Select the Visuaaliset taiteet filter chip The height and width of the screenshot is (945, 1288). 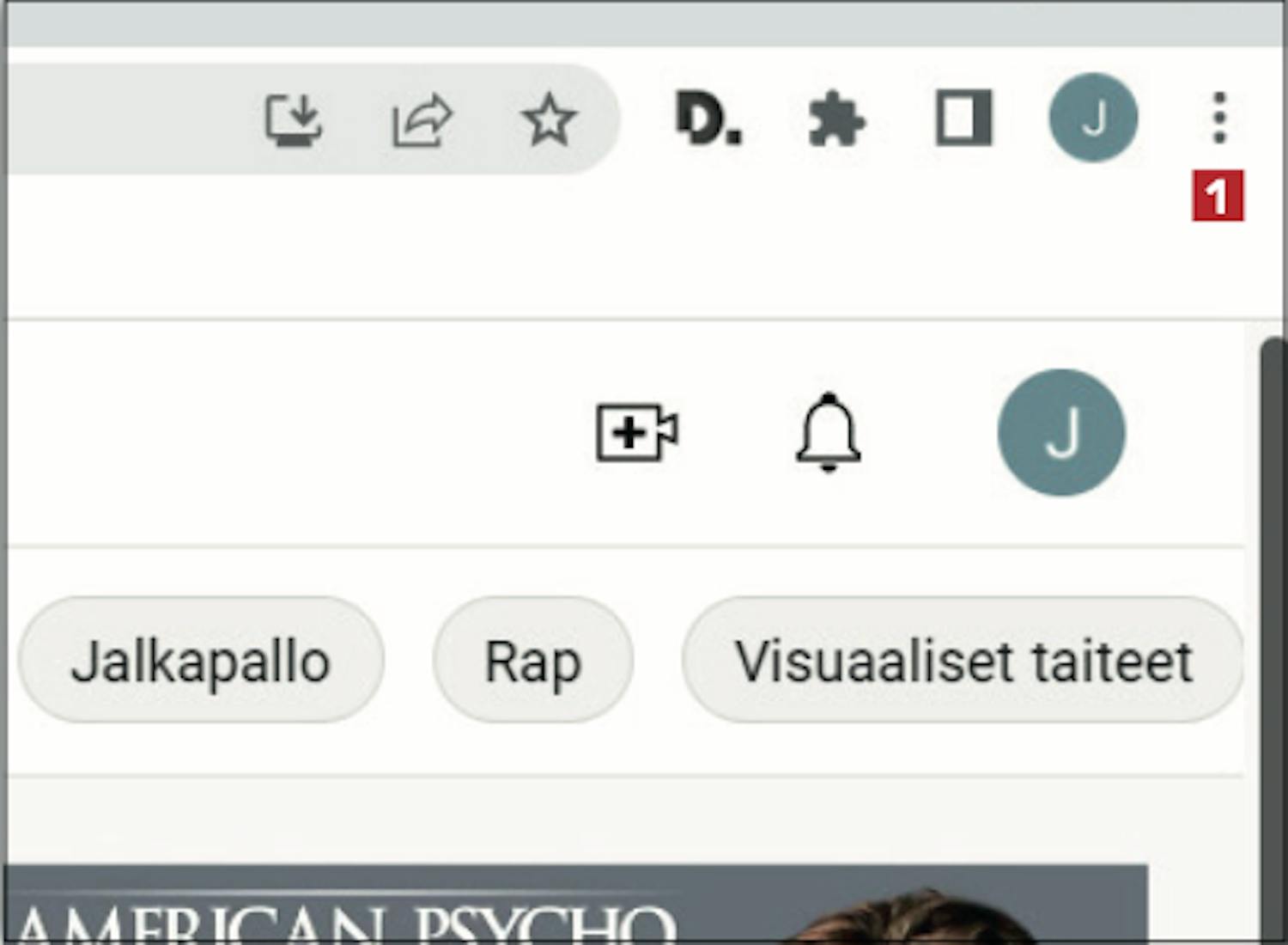pos(963,661)
